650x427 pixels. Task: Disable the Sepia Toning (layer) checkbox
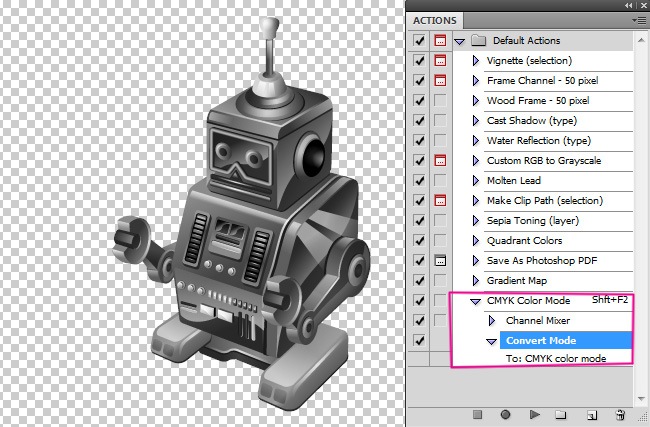419,221
